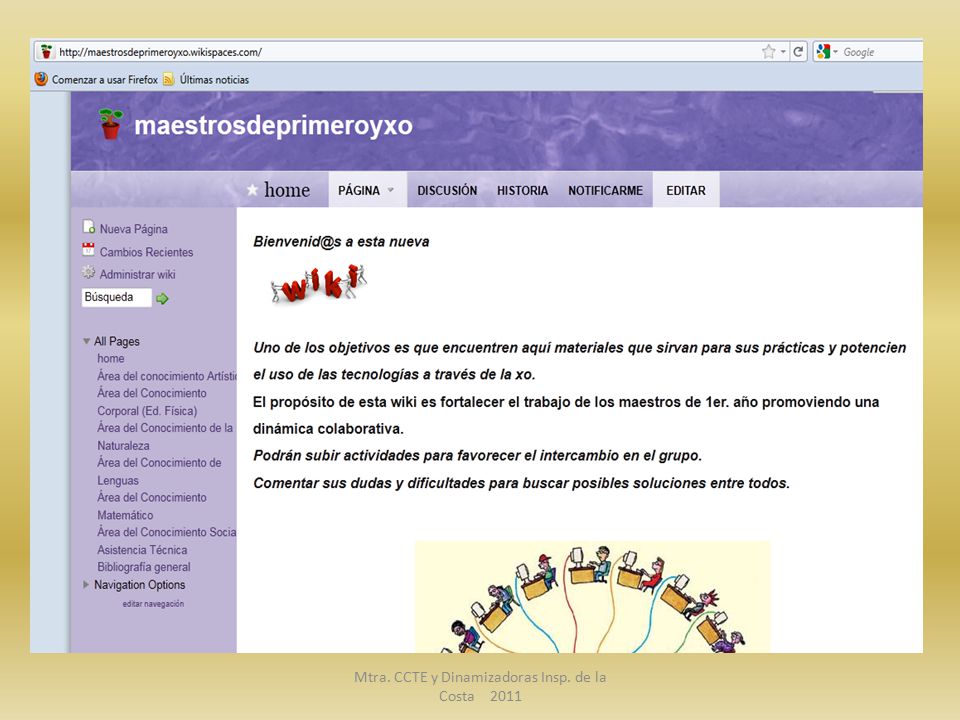960x720 pixels.
Task: Collapse the All Pages list
Action: click(x=86, y=341)
